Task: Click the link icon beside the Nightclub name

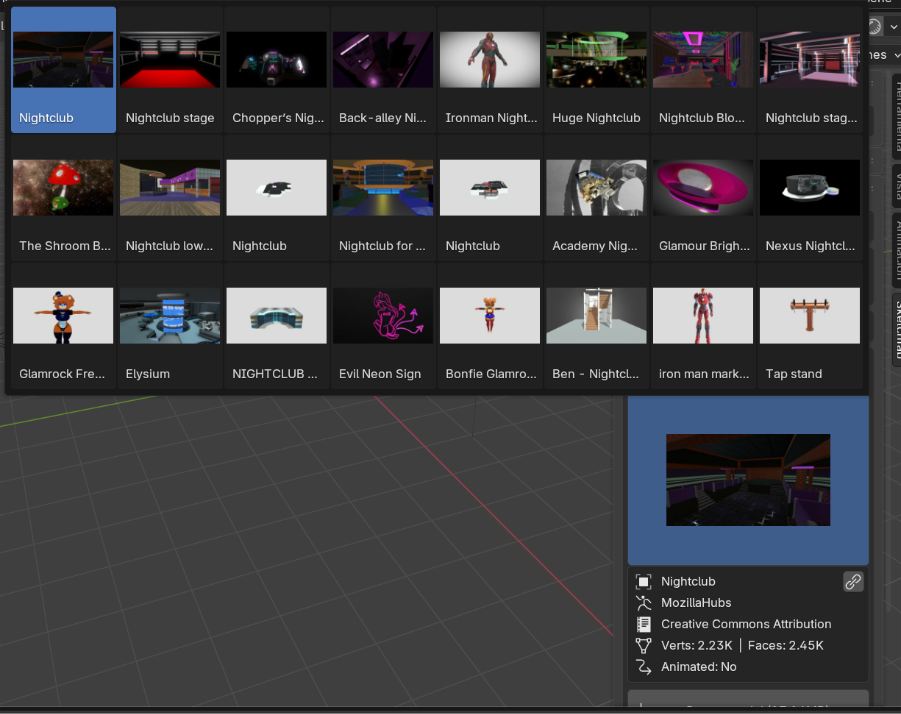Action: point(853,582)
